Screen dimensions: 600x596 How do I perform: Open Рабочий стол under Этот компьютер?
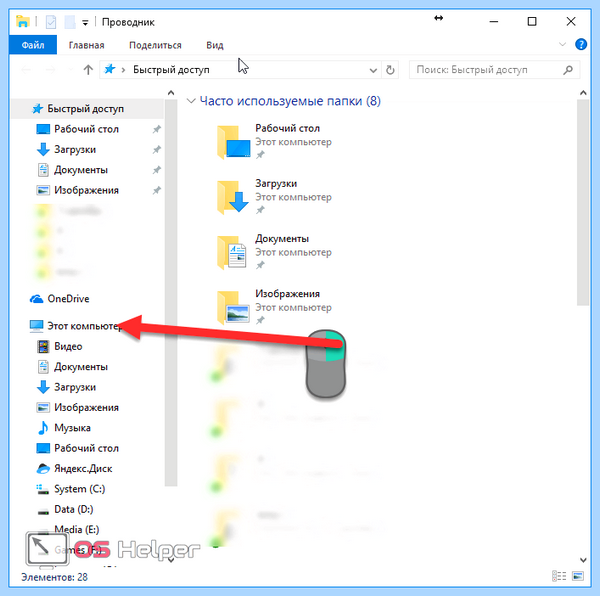coord(86,448)
